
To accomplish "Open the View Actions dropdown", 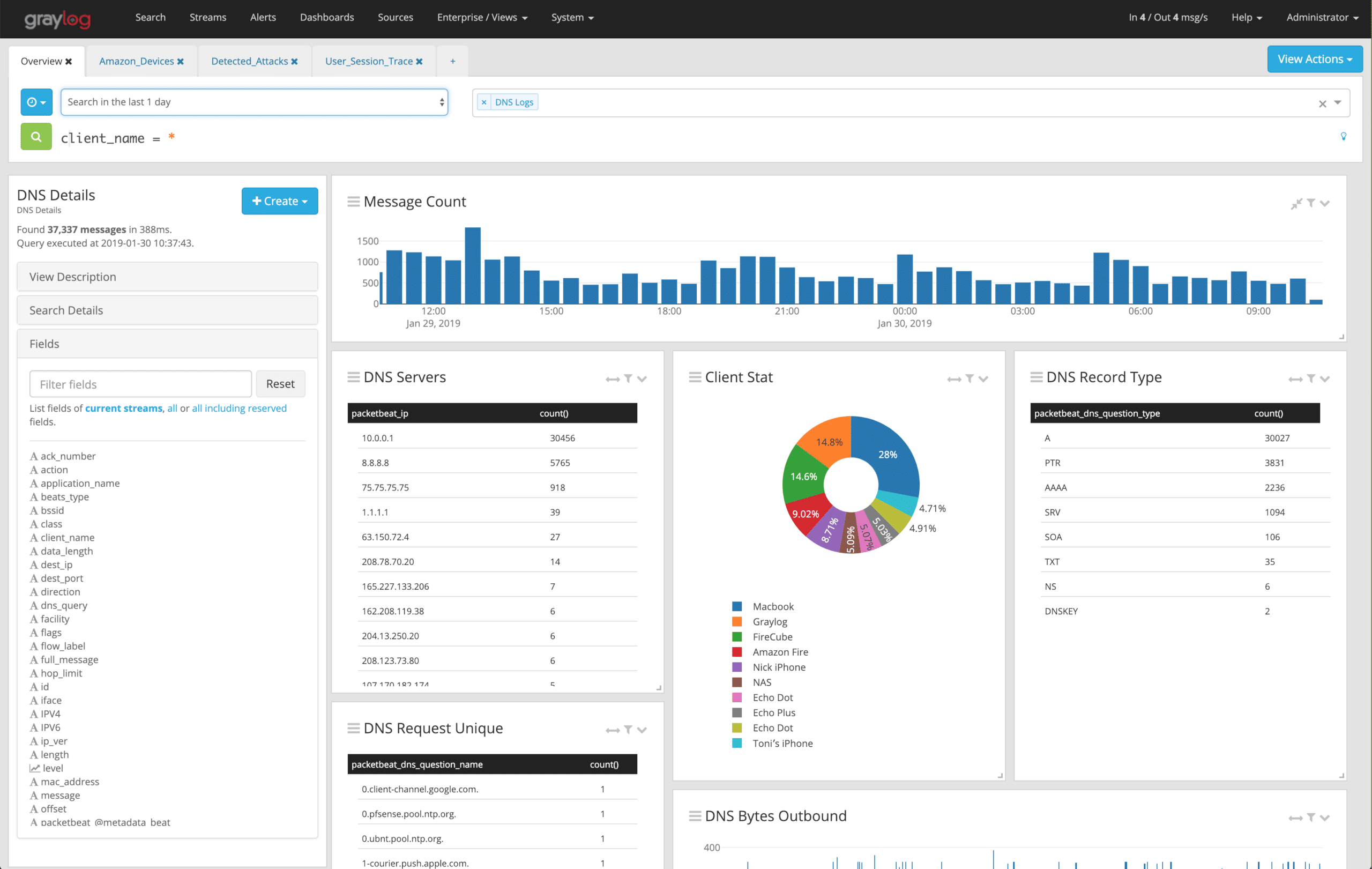I will [1314, 60].
